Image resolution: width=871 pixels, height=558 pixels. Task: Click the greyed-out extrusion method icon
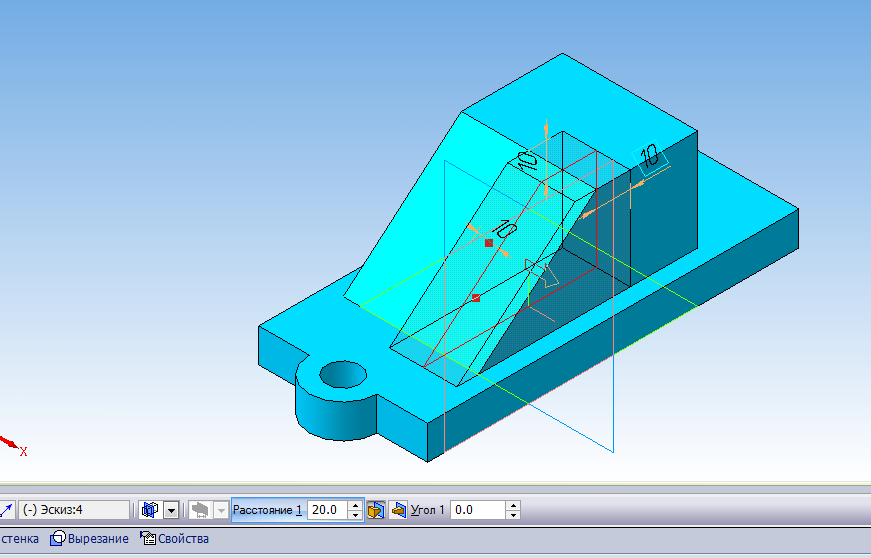tap(199, 510)
